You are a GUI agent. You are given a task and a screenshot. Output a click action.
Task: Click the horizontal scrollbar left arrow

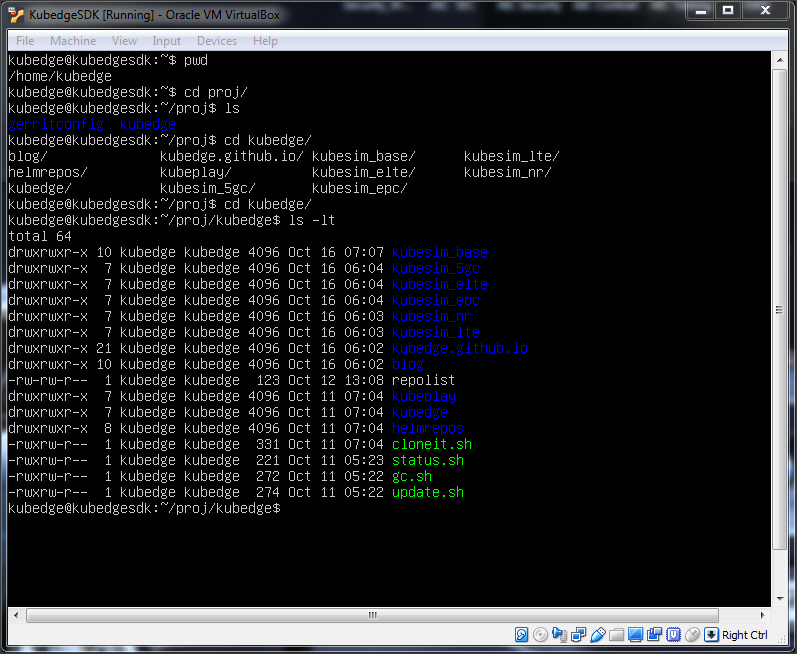16,615
